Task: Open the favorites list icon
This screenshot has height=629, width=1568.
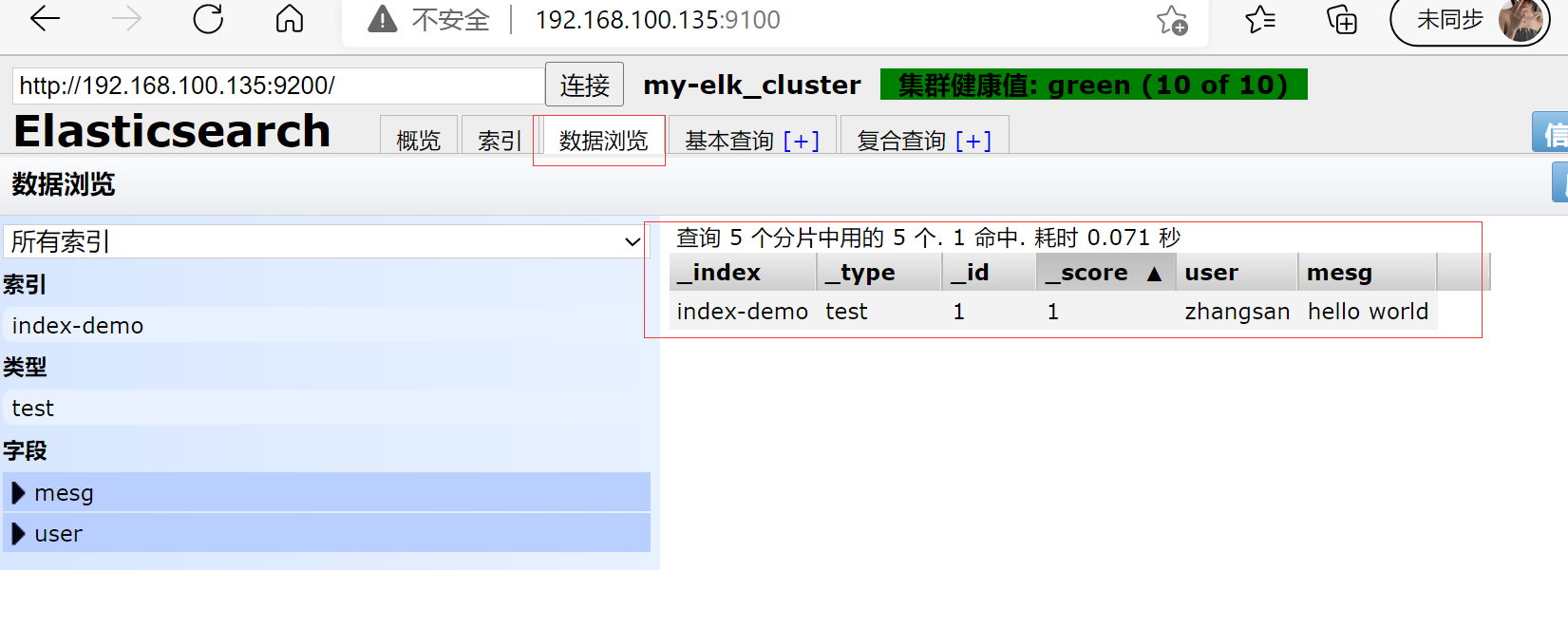Action: 1260,19
